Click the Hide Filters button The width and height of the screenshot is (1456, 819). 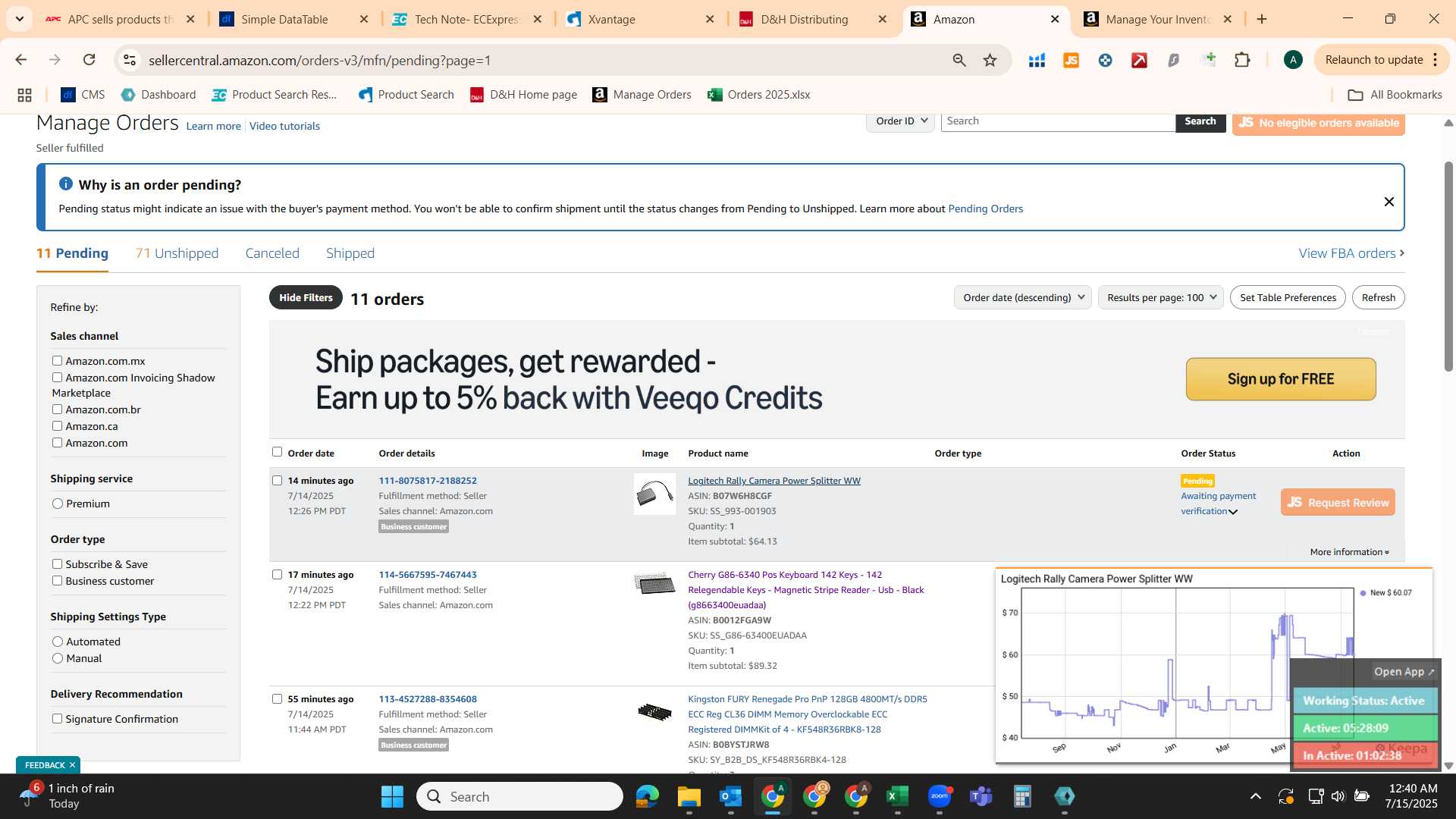click(x=306, y=297)
